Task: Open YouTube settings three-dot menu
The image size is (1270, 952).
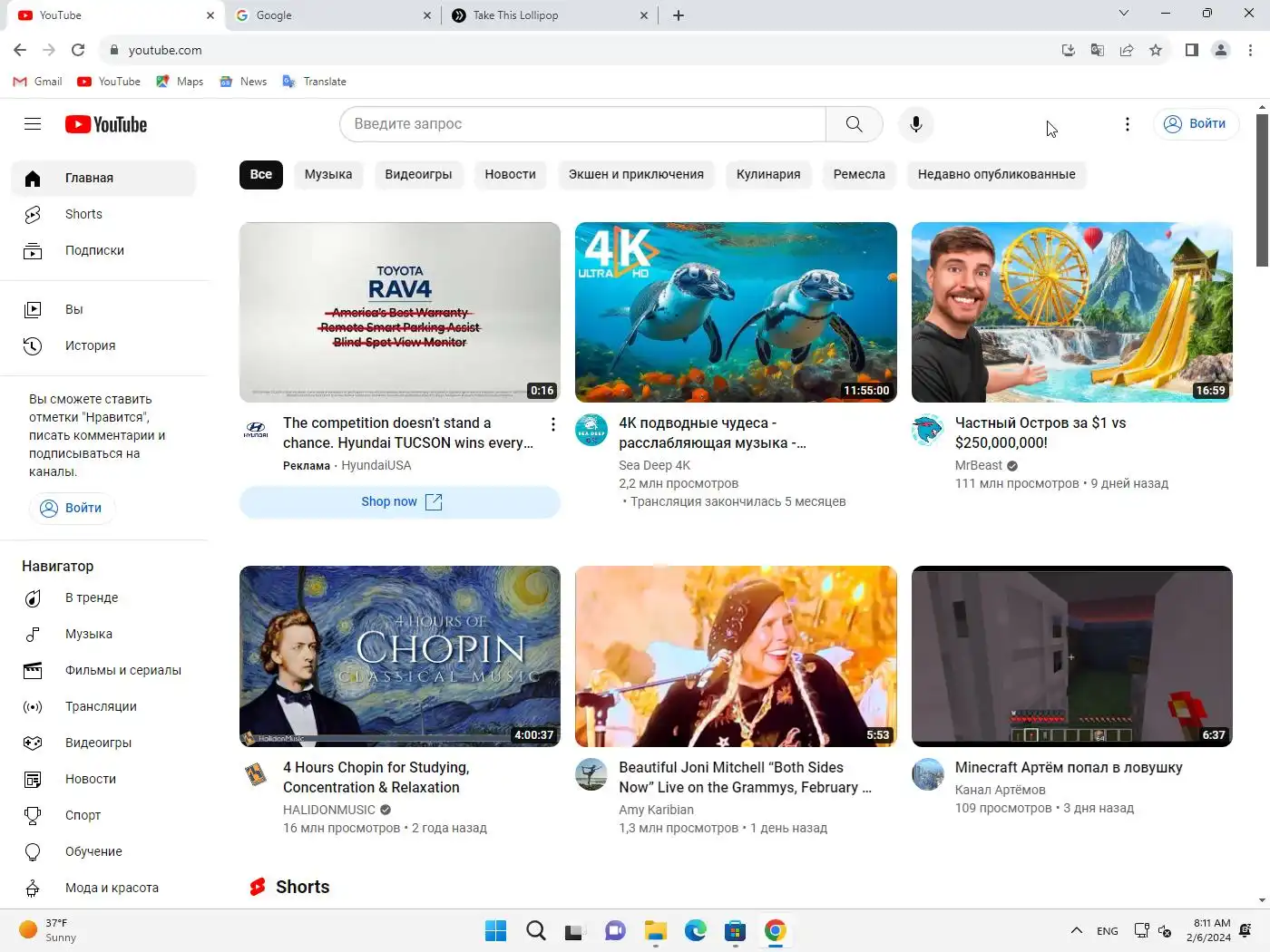Action: point(1128,124)
